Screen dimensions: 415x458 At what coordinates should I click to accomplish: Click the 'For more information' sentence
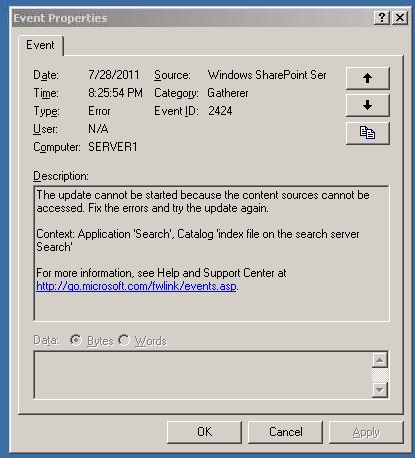161,273
